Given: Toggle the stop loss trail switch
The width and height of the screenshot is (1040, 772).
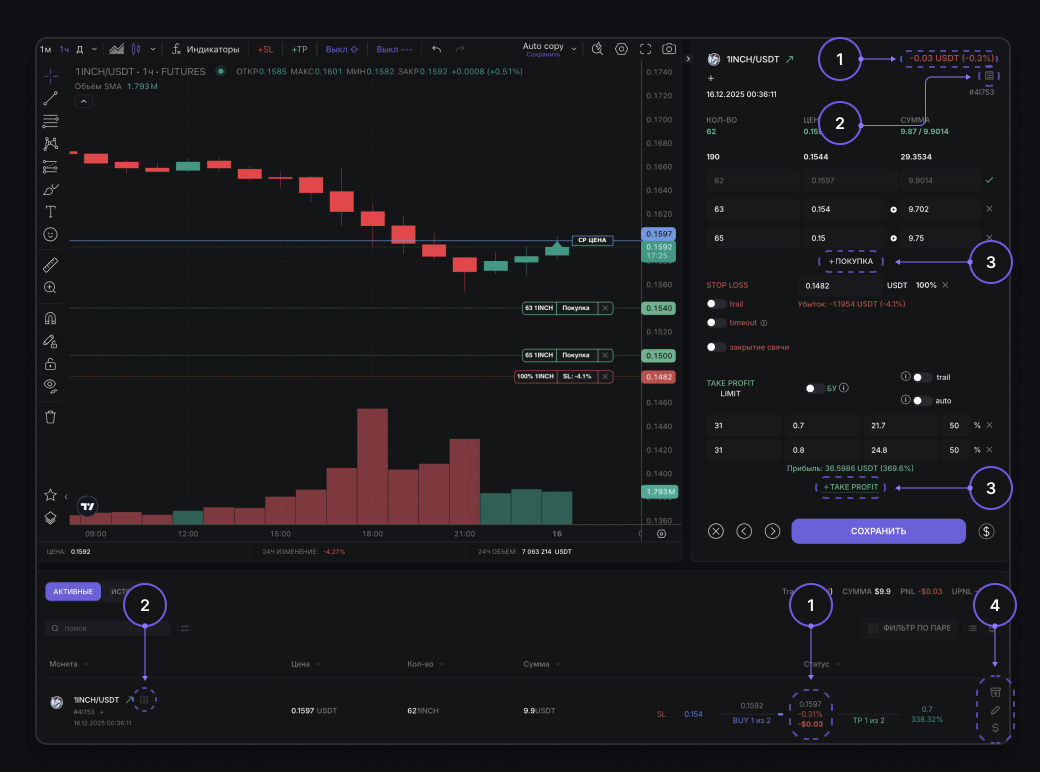Looking at the screenshot, I should 716,304.
